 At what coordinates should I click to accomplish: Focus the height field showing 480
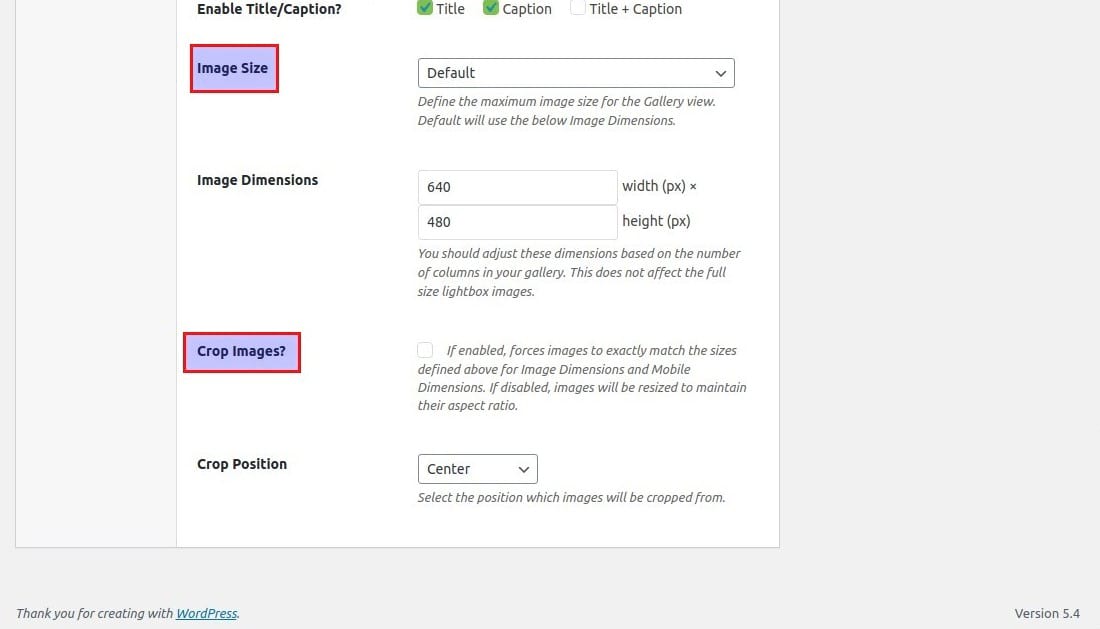pyautogui.click(x=517, y=222)
